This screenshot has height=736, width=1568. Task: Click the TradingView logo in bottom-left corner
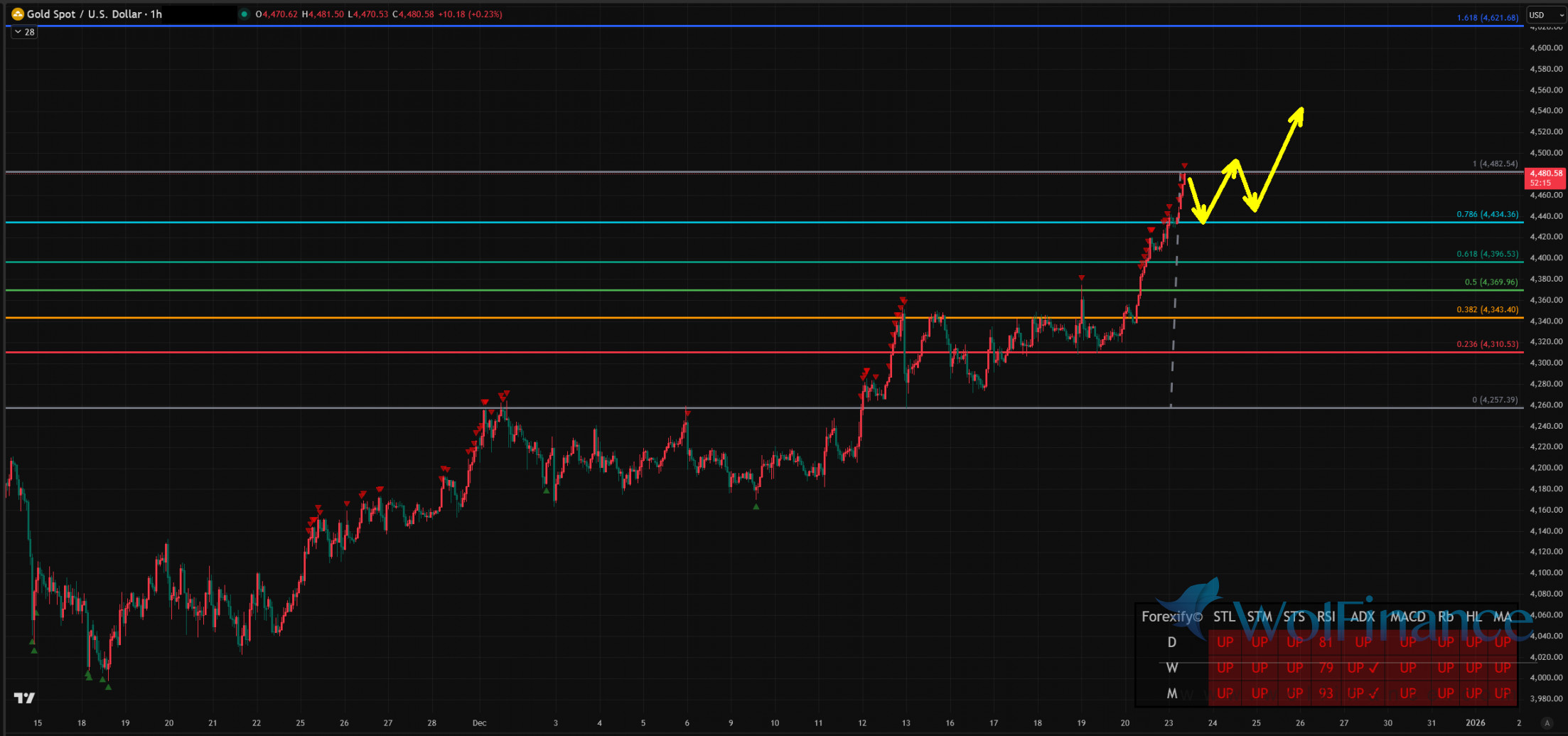(24, 698)
